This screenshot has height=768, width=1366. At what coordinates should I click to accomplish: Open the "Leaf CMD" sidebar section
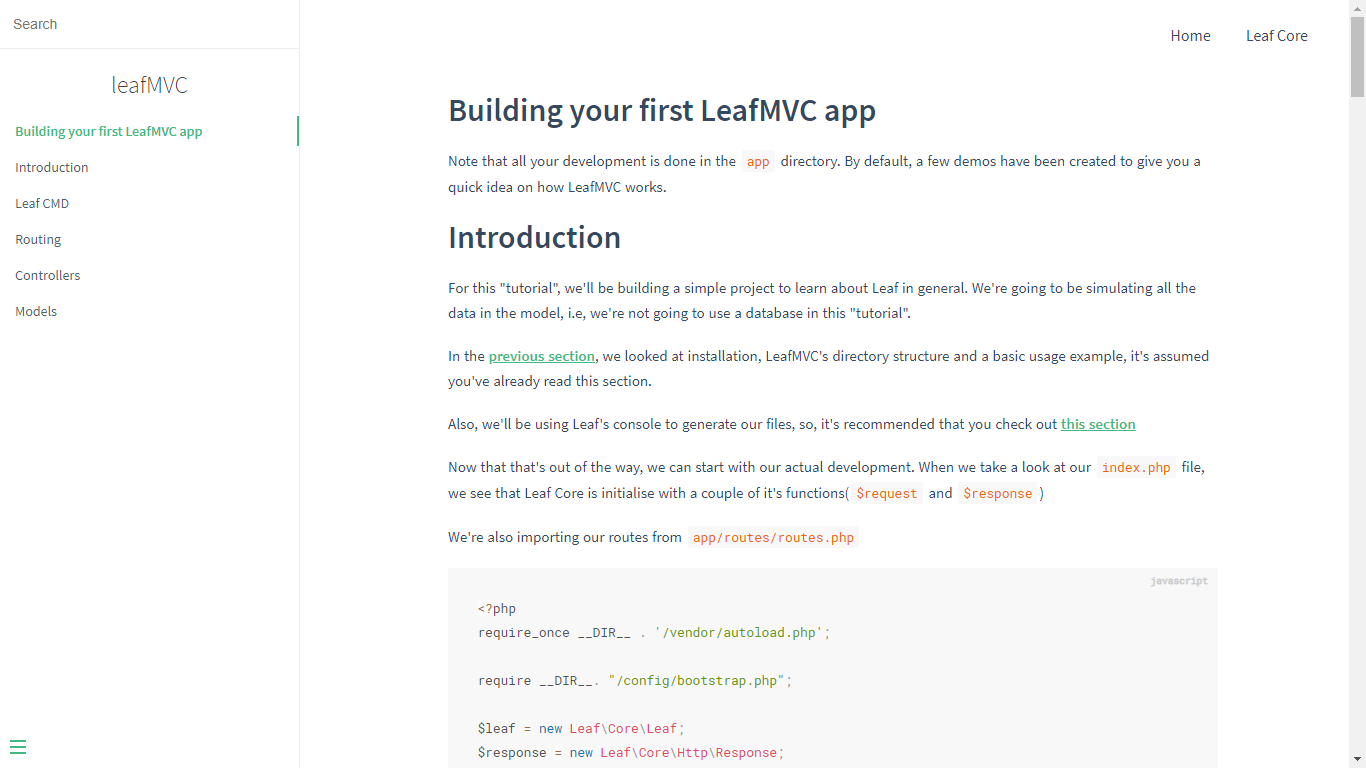(x=42, y=203)
